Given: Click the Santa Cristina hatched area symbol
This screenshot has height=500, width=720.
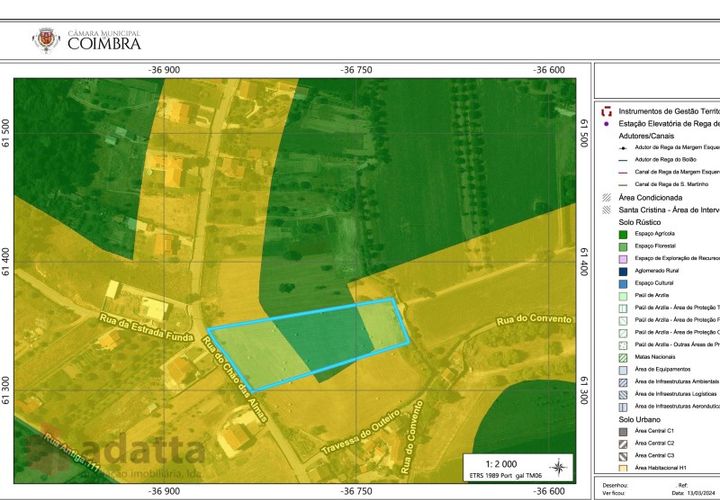Looking at the screenshot, I should pos(607,210).
